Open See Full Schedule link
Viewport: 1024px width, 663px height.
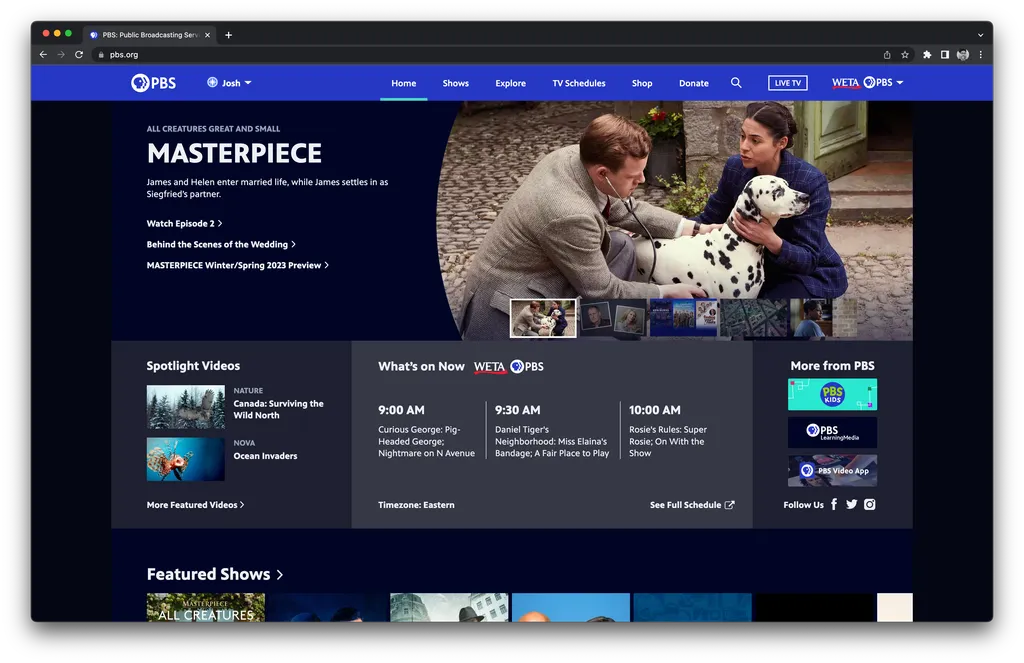click(x=692, y=505)
